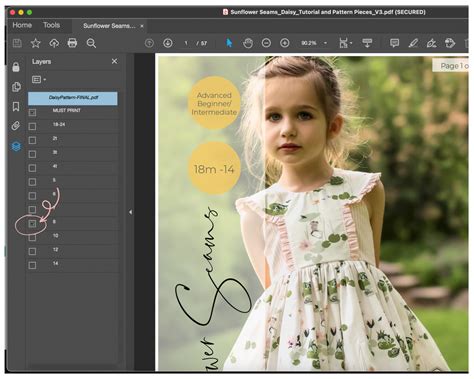This screenshot has height=379, width=474.
Task: Enable the 3t layer checkbox
Action: click(x=32, y=154)
